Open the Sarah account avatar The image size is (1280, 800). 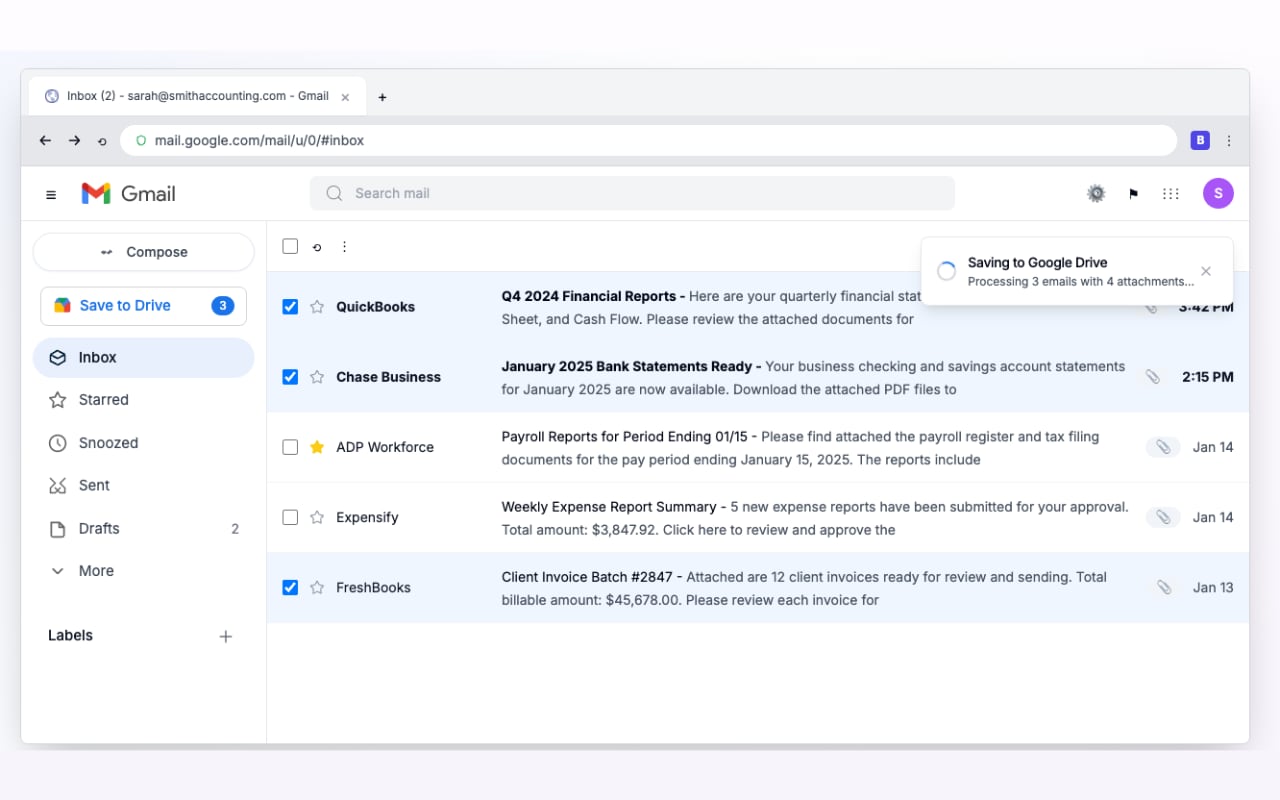pos(1218,193)
